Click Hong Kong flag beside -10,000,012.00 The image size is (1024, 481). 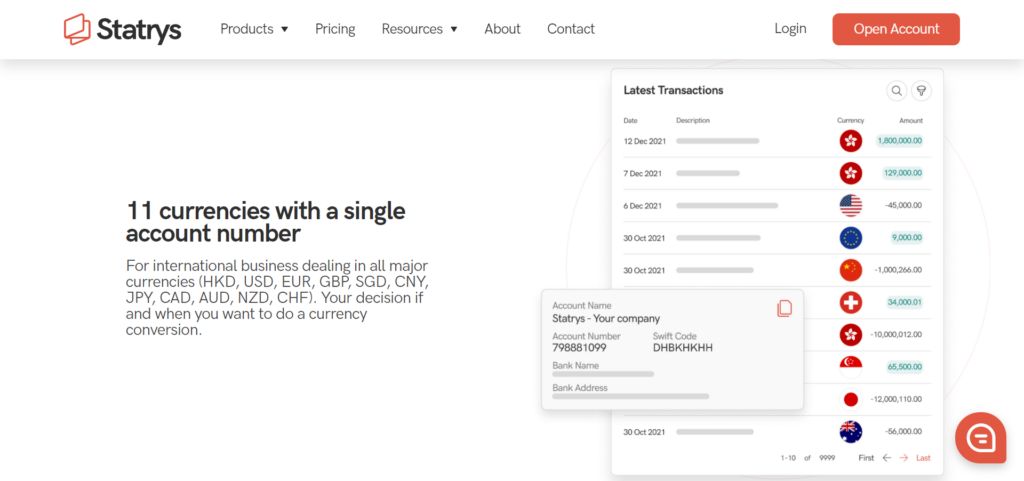click(x=850, y=334)
